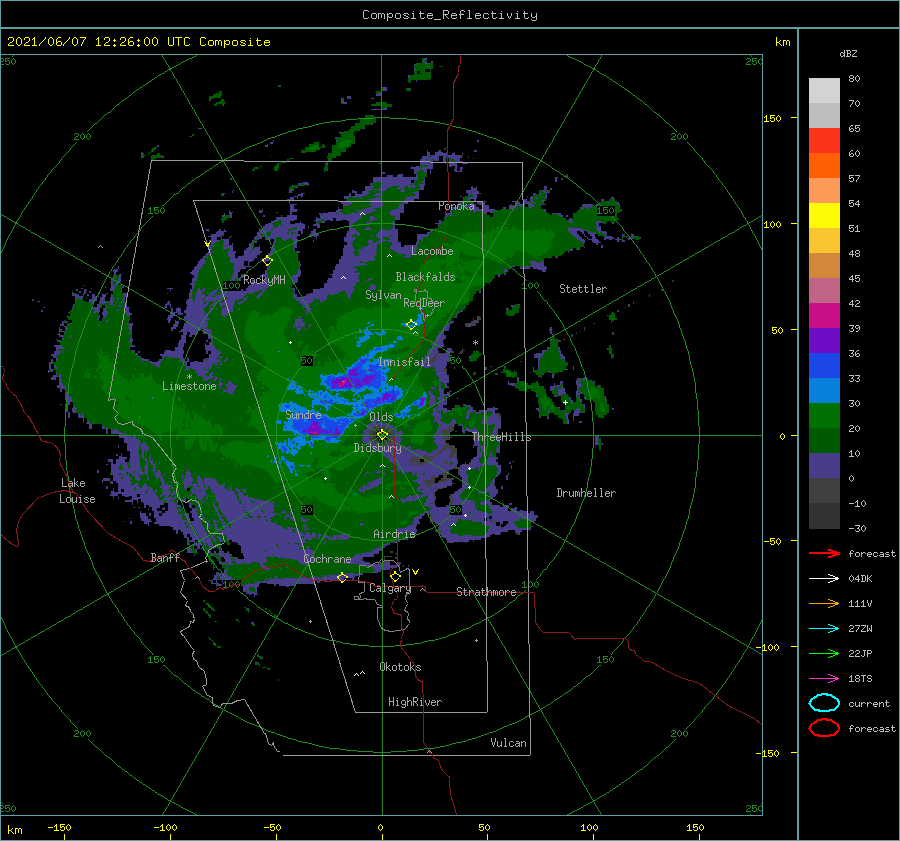
Task: Click the Okotoks label
Action: tap(400, 667)
